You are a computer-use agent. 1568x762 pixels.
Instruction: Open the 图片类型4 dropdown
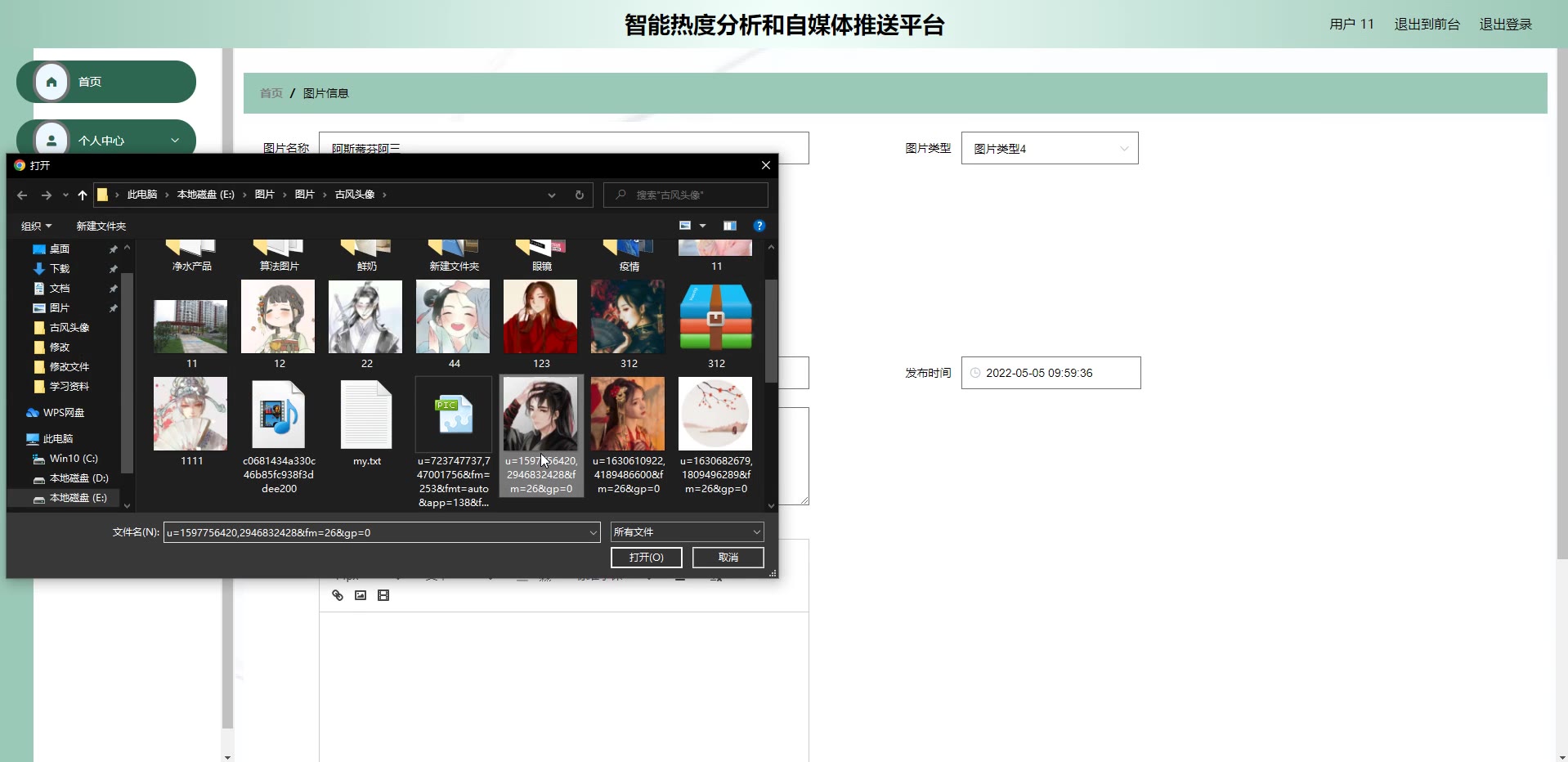point(1050,148)
